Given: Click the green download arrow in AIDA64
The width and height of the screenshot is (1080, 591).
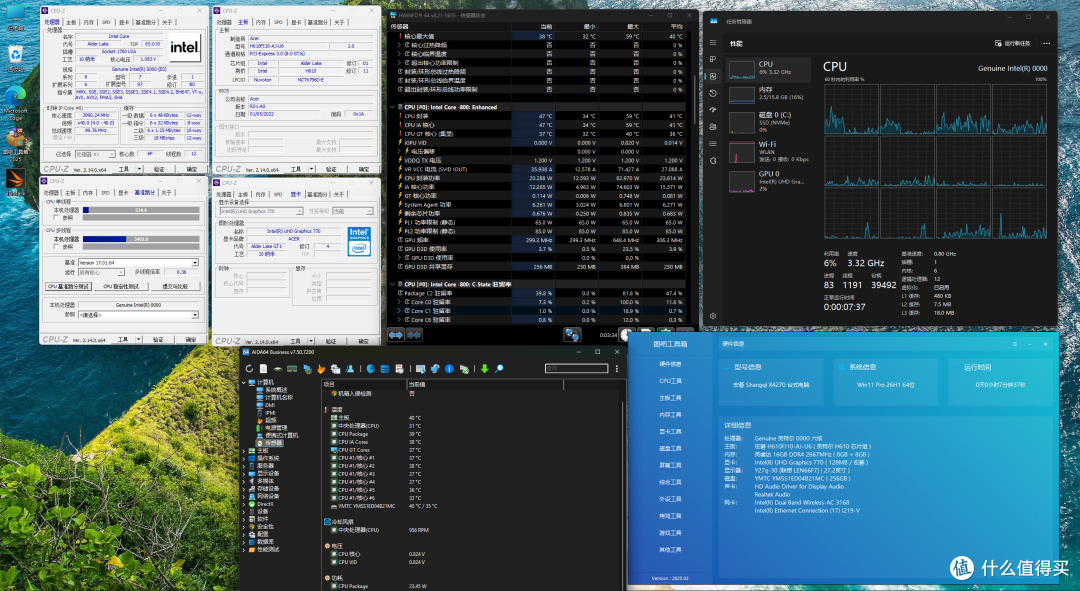Looking at the screenshot, I should [x=485, y=369].
